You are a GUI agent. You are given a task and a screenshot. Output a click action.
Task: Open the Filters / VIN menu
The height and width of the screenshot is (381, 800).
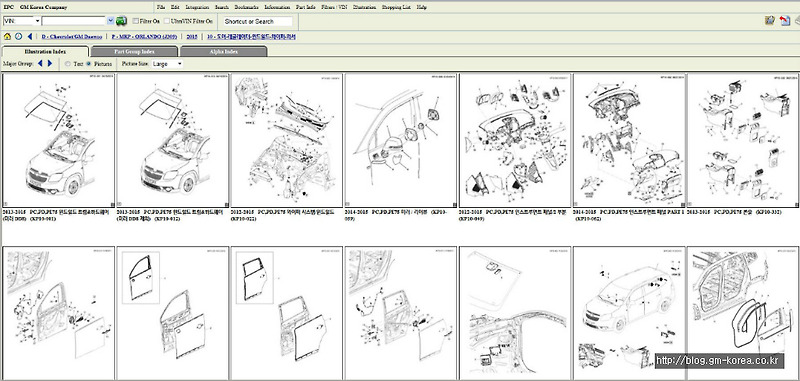click(334, 7)
